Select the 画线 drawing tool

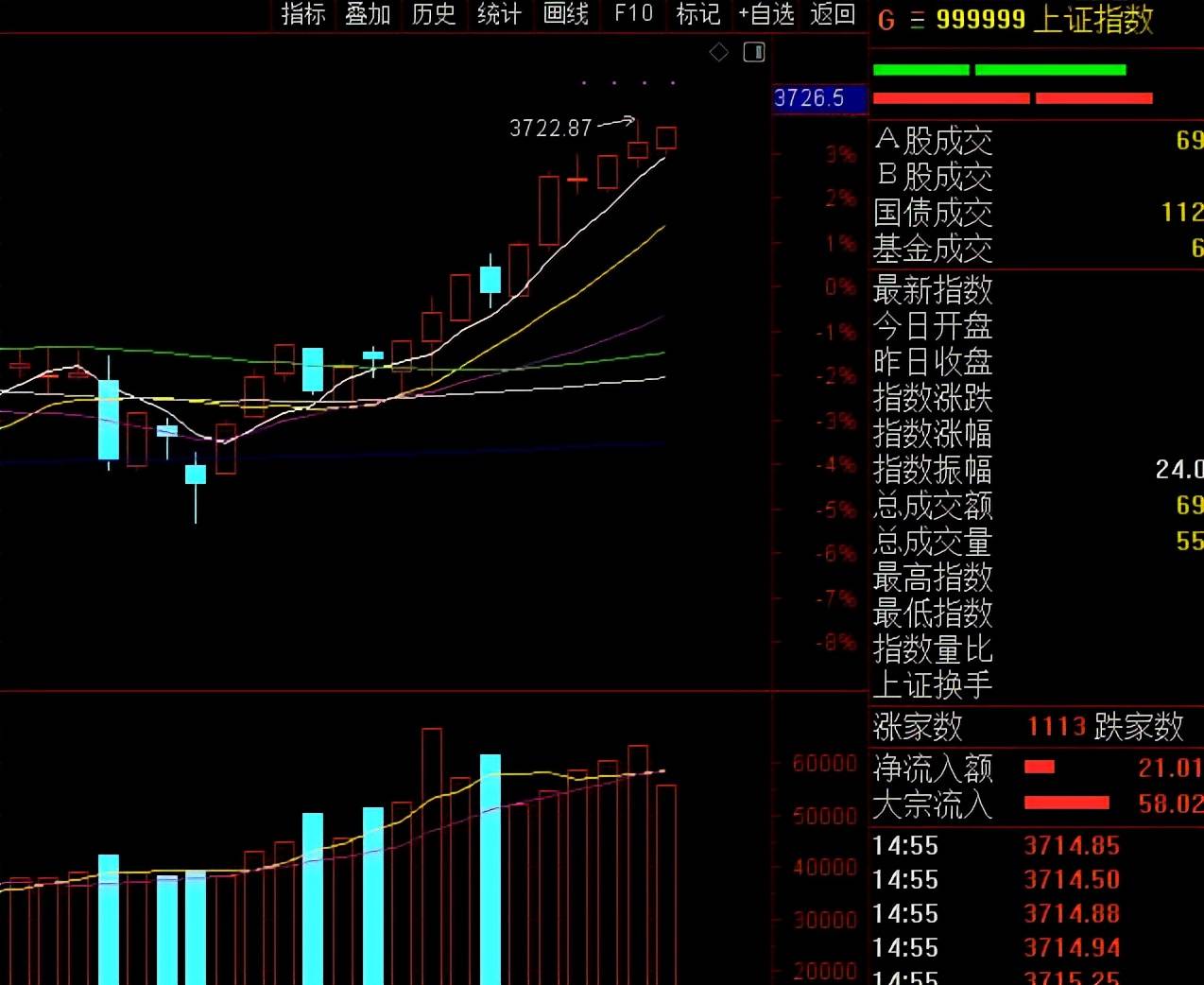pyautogui.click(x=566, y=14)
